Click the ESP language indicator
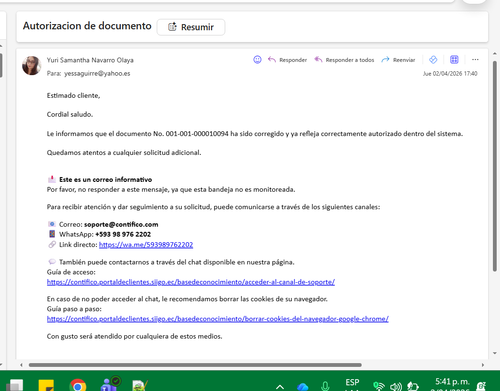Viewport: 500px width, 391px height. [x=352, y=383]
